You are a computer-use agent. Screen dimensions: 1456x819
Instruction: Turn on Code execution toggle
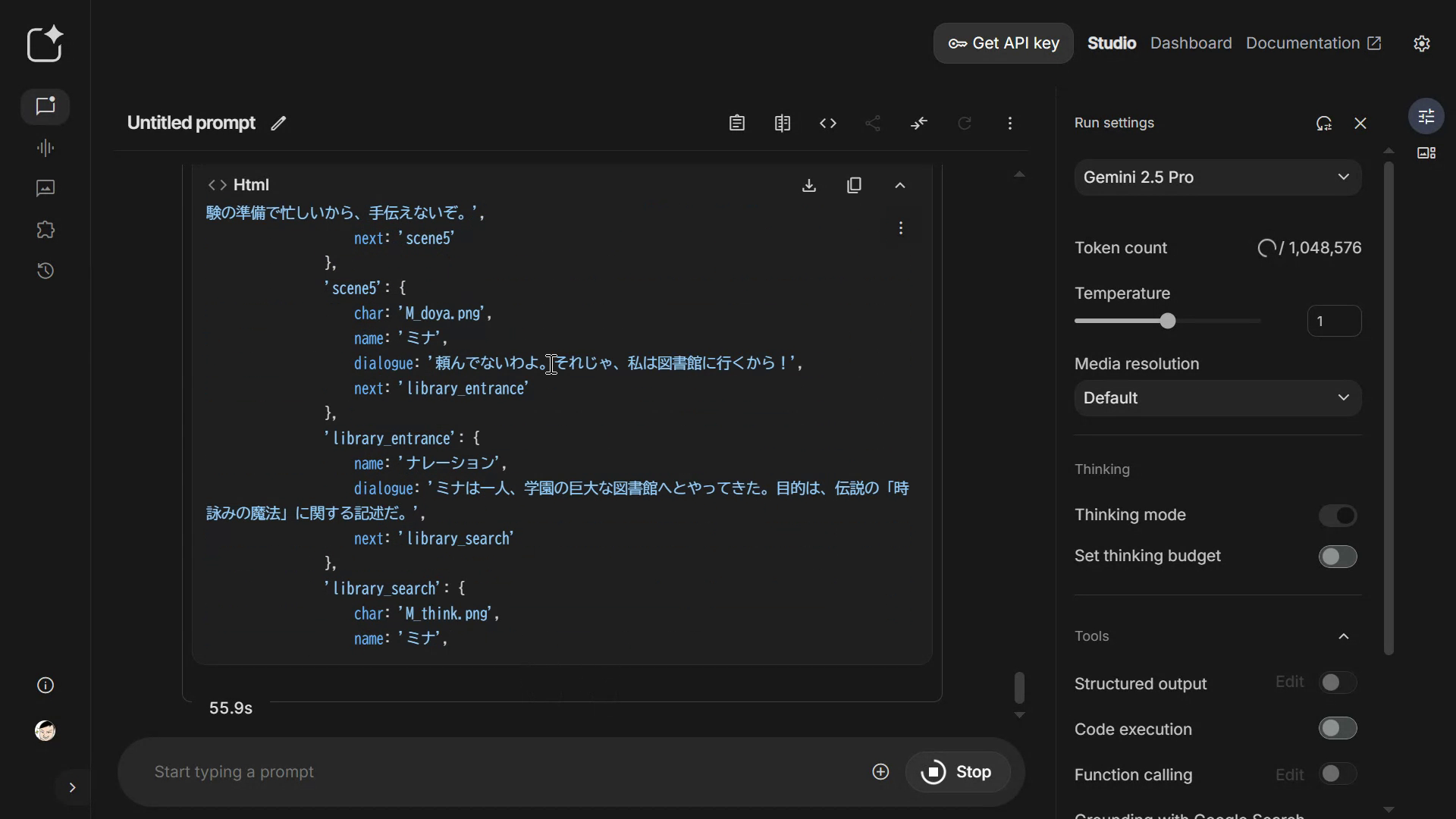click(1337, 729)
